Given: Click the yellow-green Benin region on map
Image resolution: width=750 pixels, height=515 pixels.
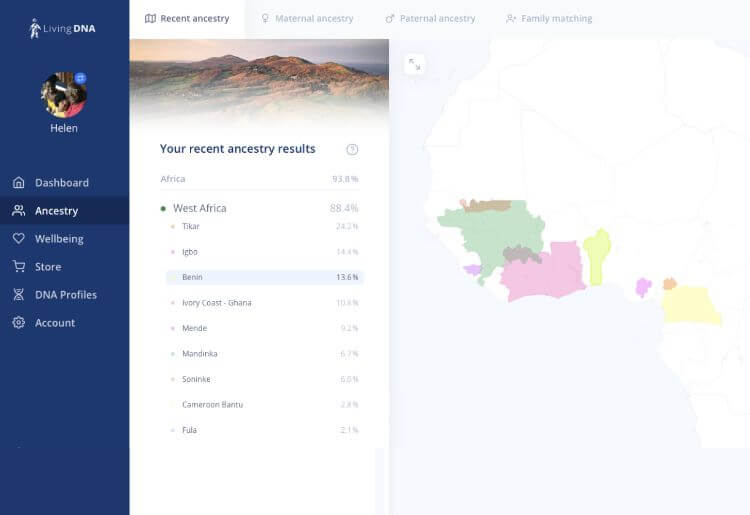Looking at the screenshot, I should [x=596, y=257].
